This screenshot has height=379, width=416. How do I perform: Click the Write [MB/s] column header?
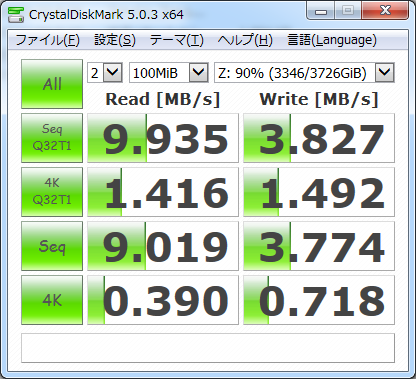319,99
